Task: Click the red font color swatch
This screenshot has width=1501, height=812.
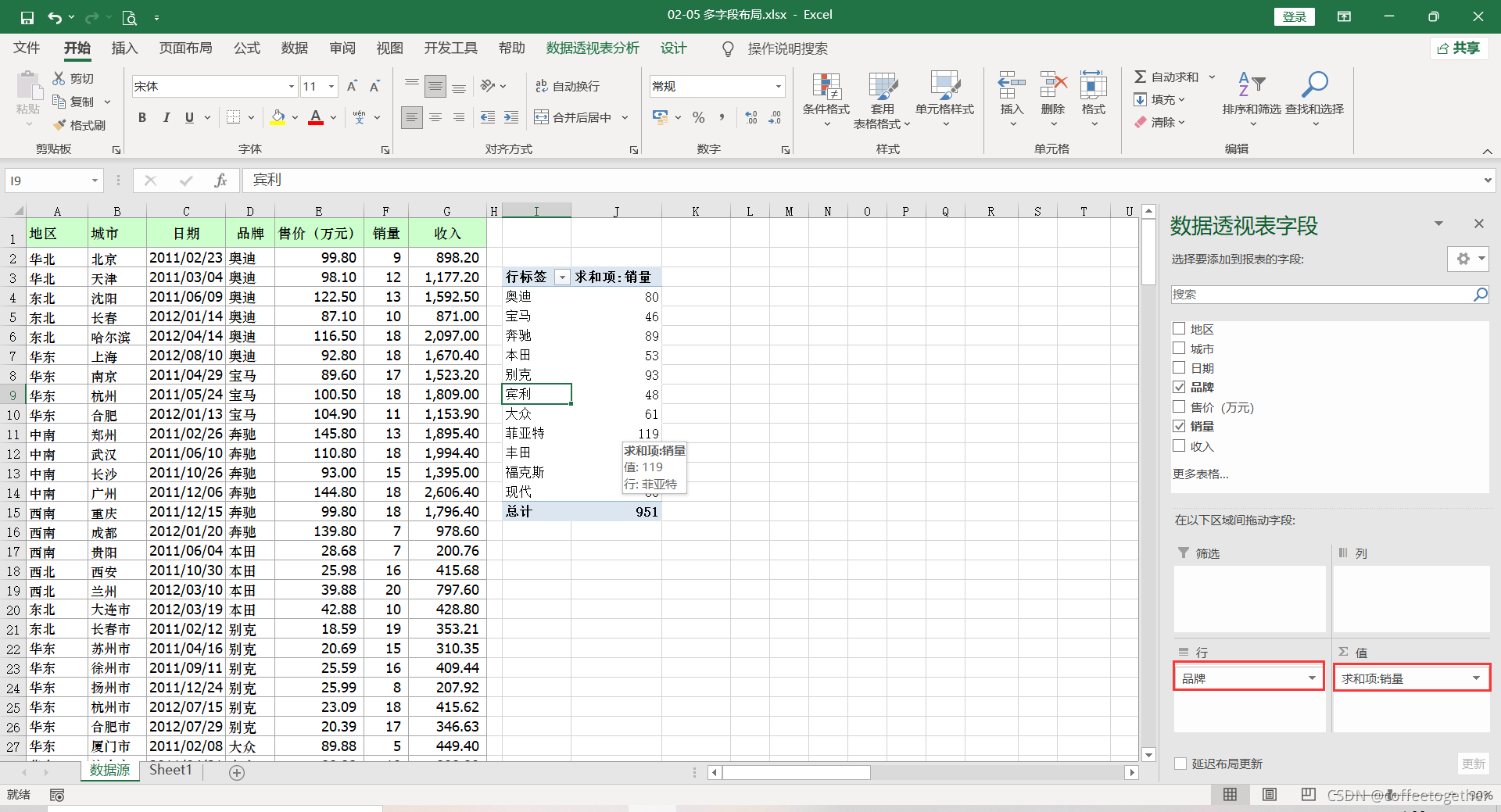Action: [x=316, y=117]
